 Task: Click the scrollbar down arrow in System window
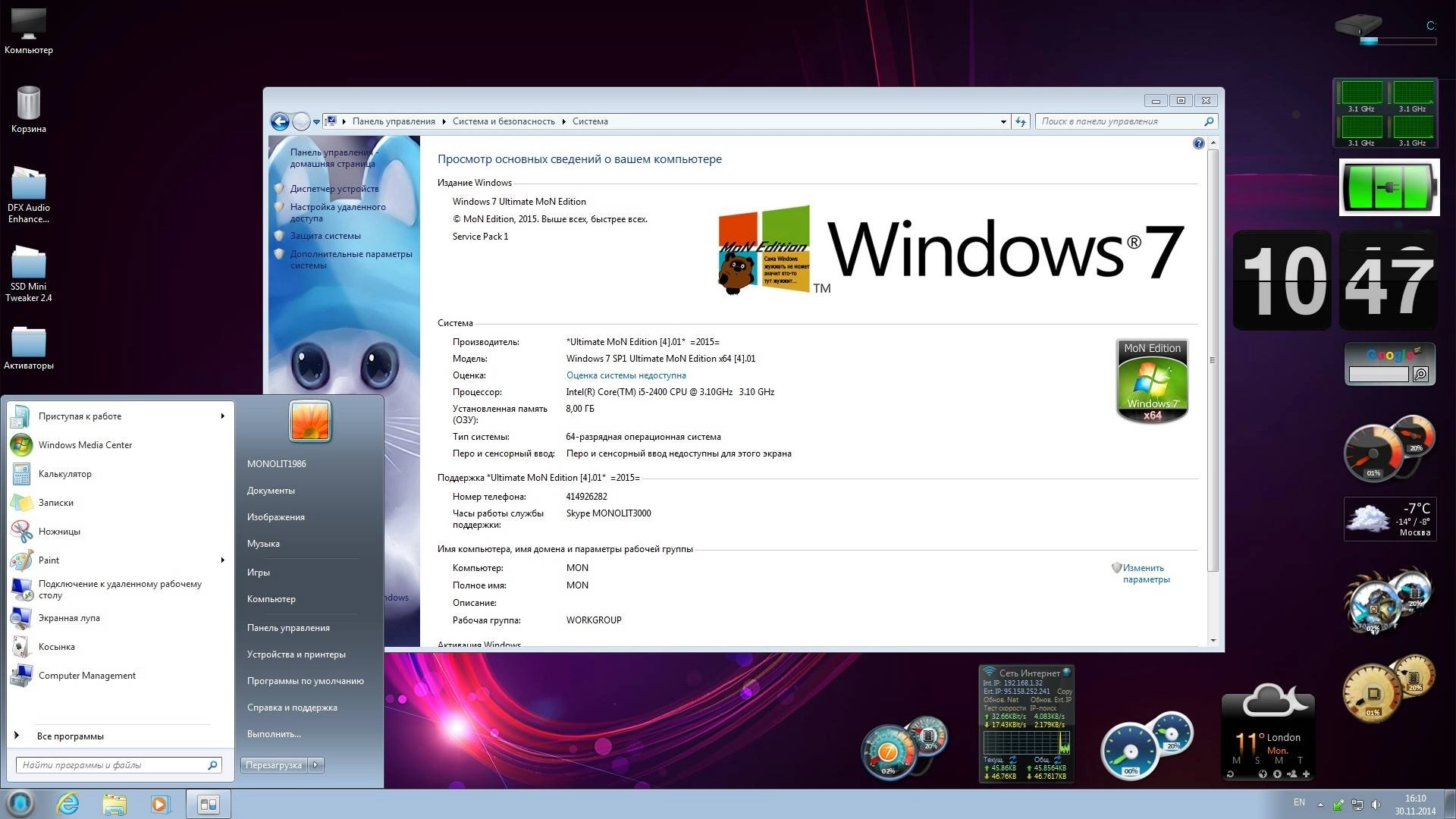pos(1213,641)
